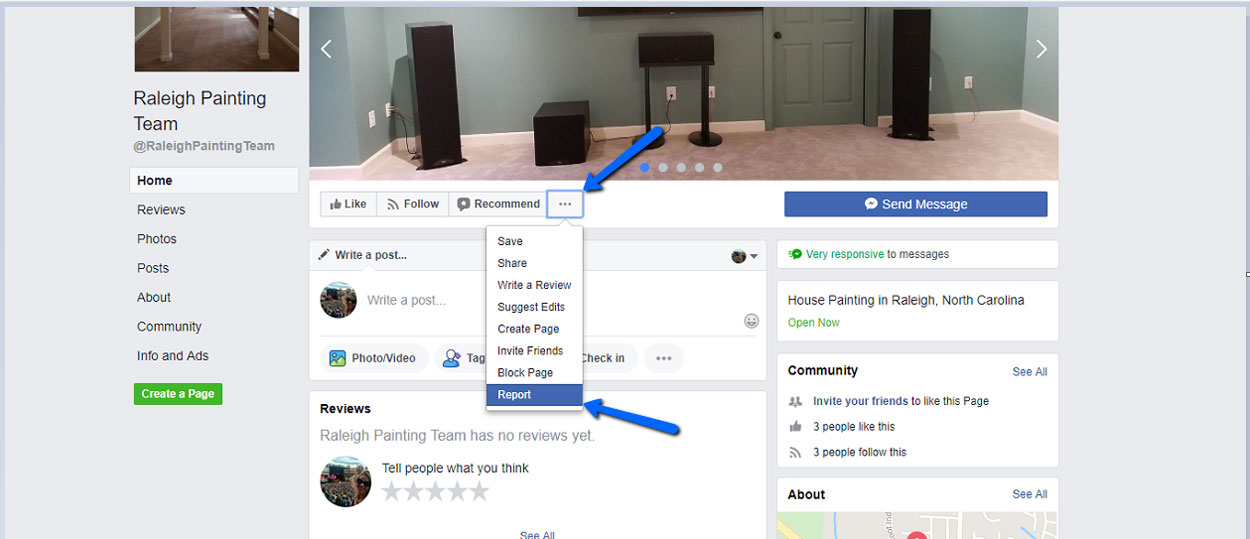1250x539 pixels.
Task: Select Report from the dropdown menu
Action: point(515,395)
